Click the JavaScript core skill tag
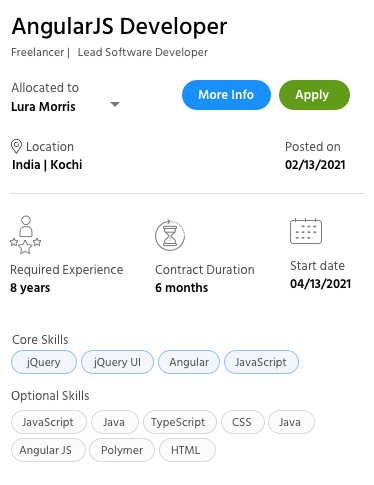 [261, 362]
